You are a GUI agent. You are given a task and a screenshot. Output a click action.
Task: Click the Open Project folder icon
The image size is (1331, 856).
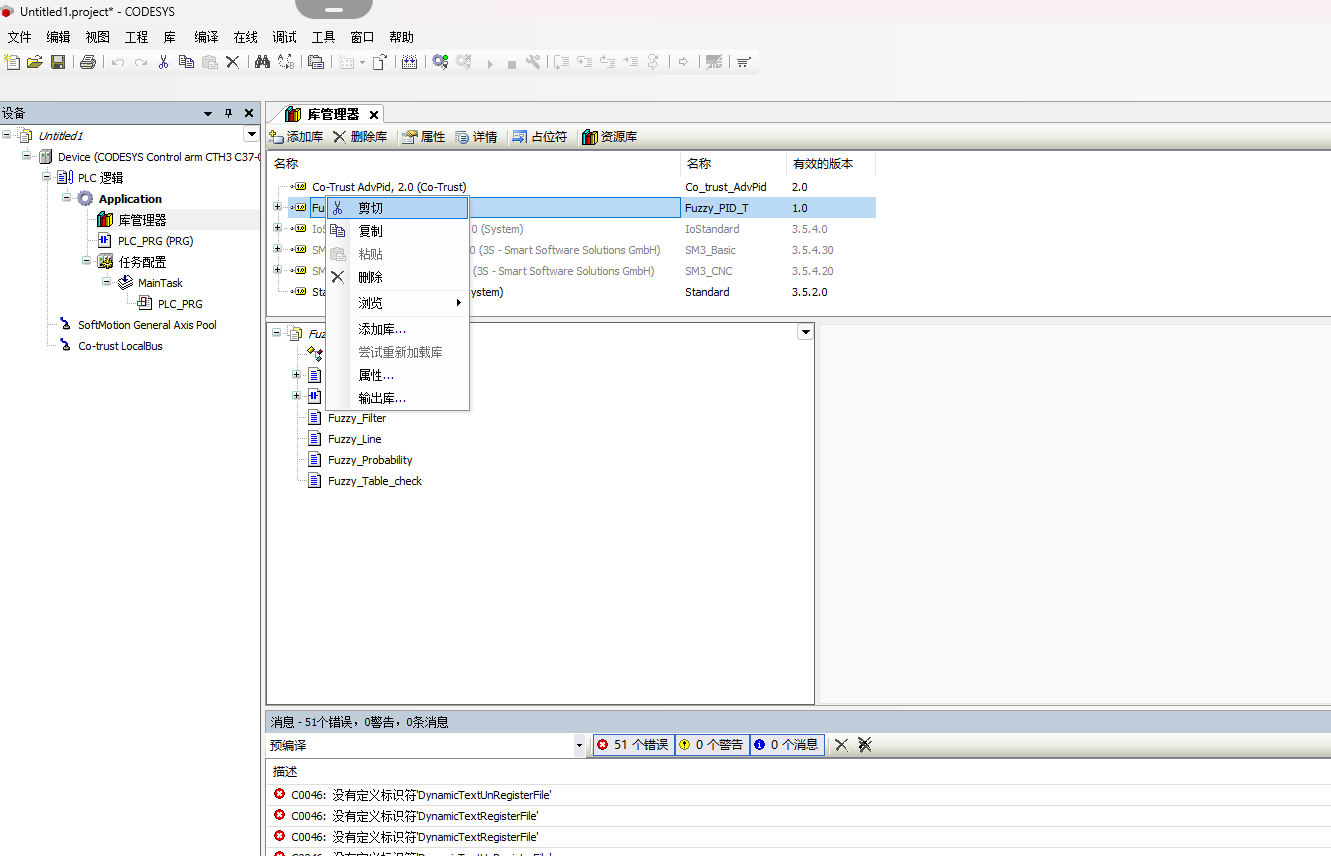tap(35, 62)
